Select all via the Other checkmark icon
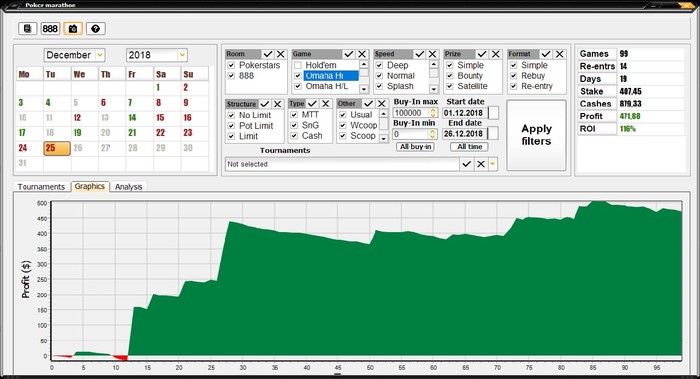 tap(368, 104)
